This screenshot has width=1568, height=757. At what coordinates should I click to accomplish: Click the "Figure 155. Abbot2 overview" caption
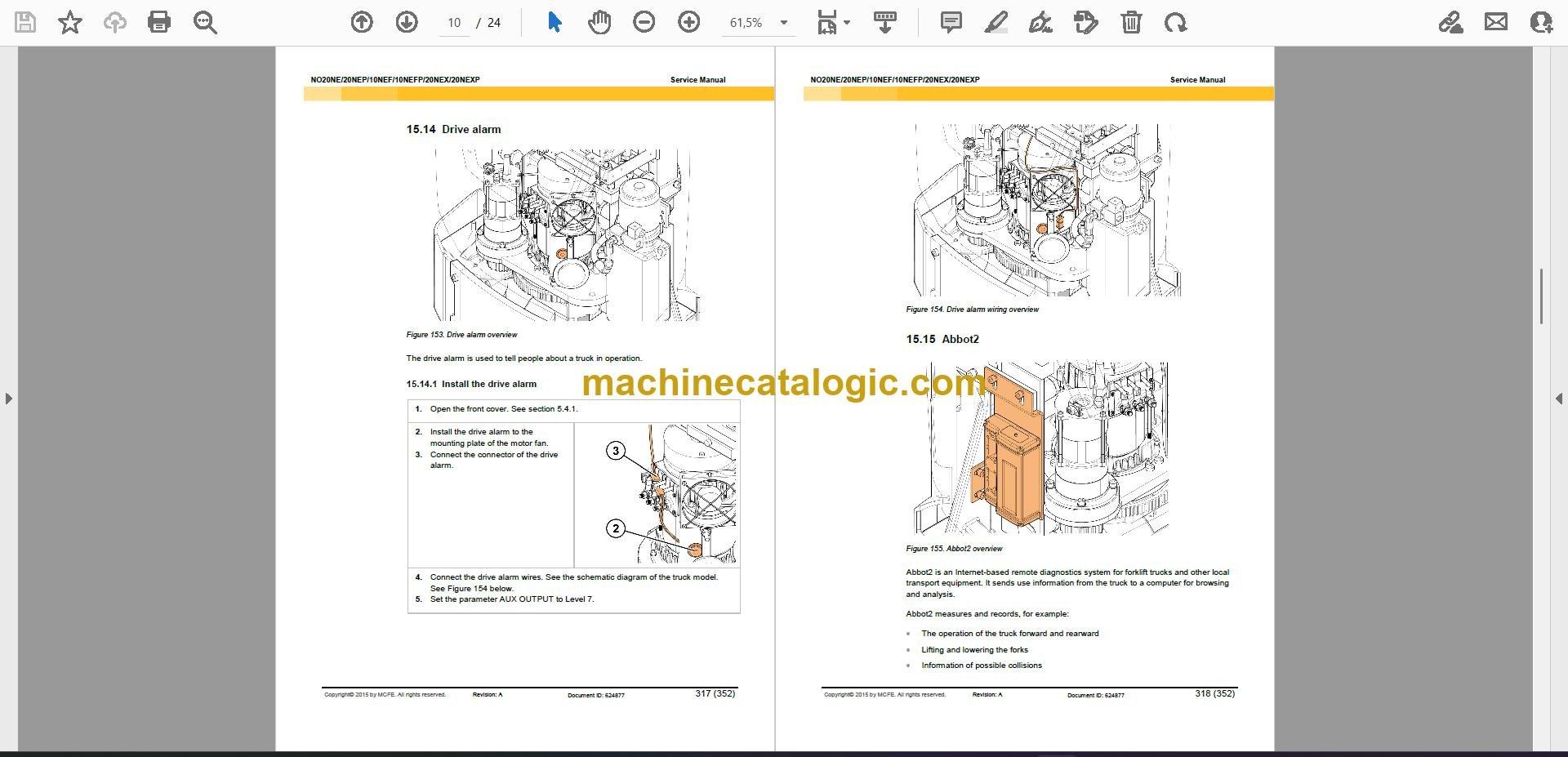[954, 549]
